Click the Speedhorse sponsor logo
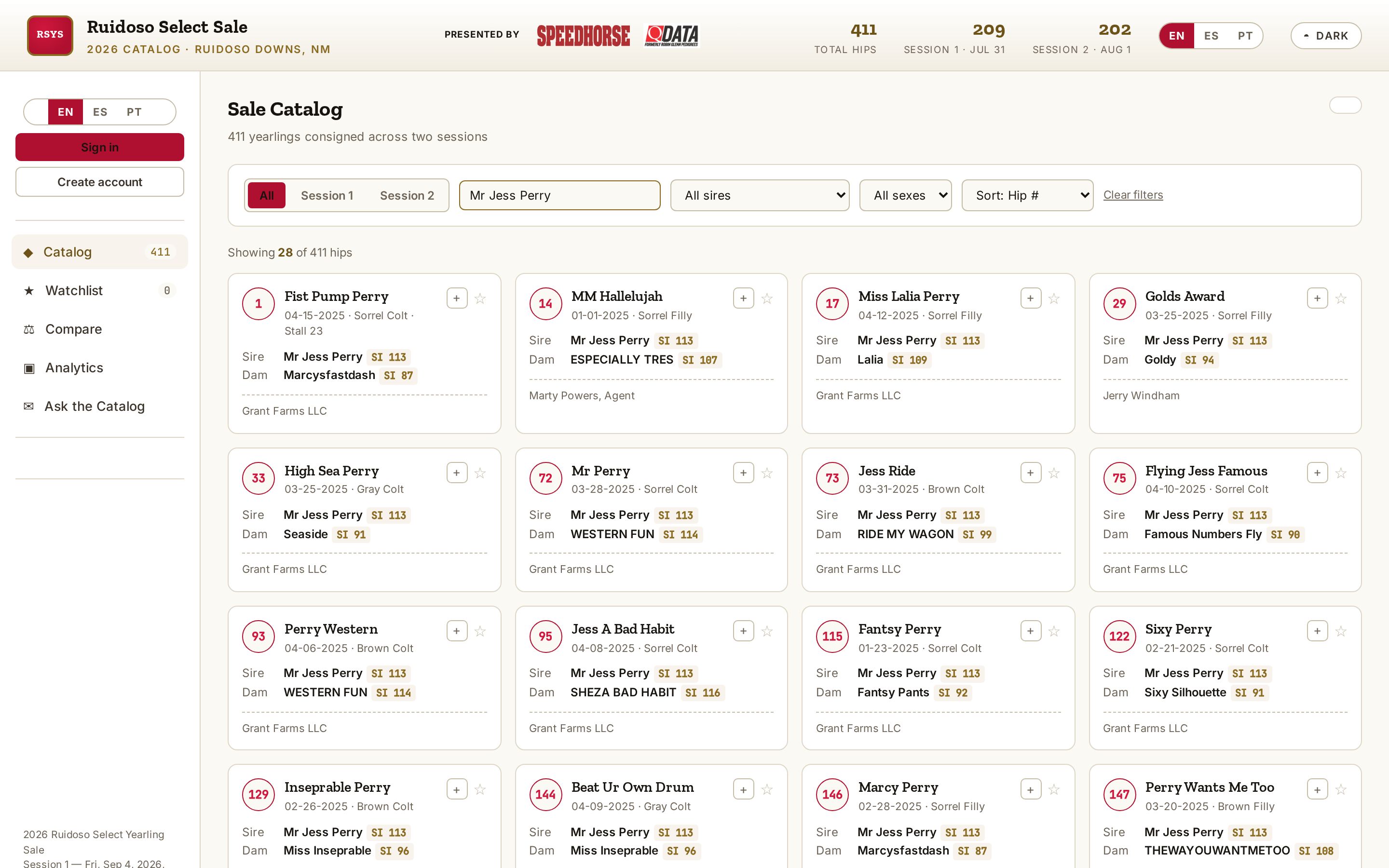 (x=583, y=36)
